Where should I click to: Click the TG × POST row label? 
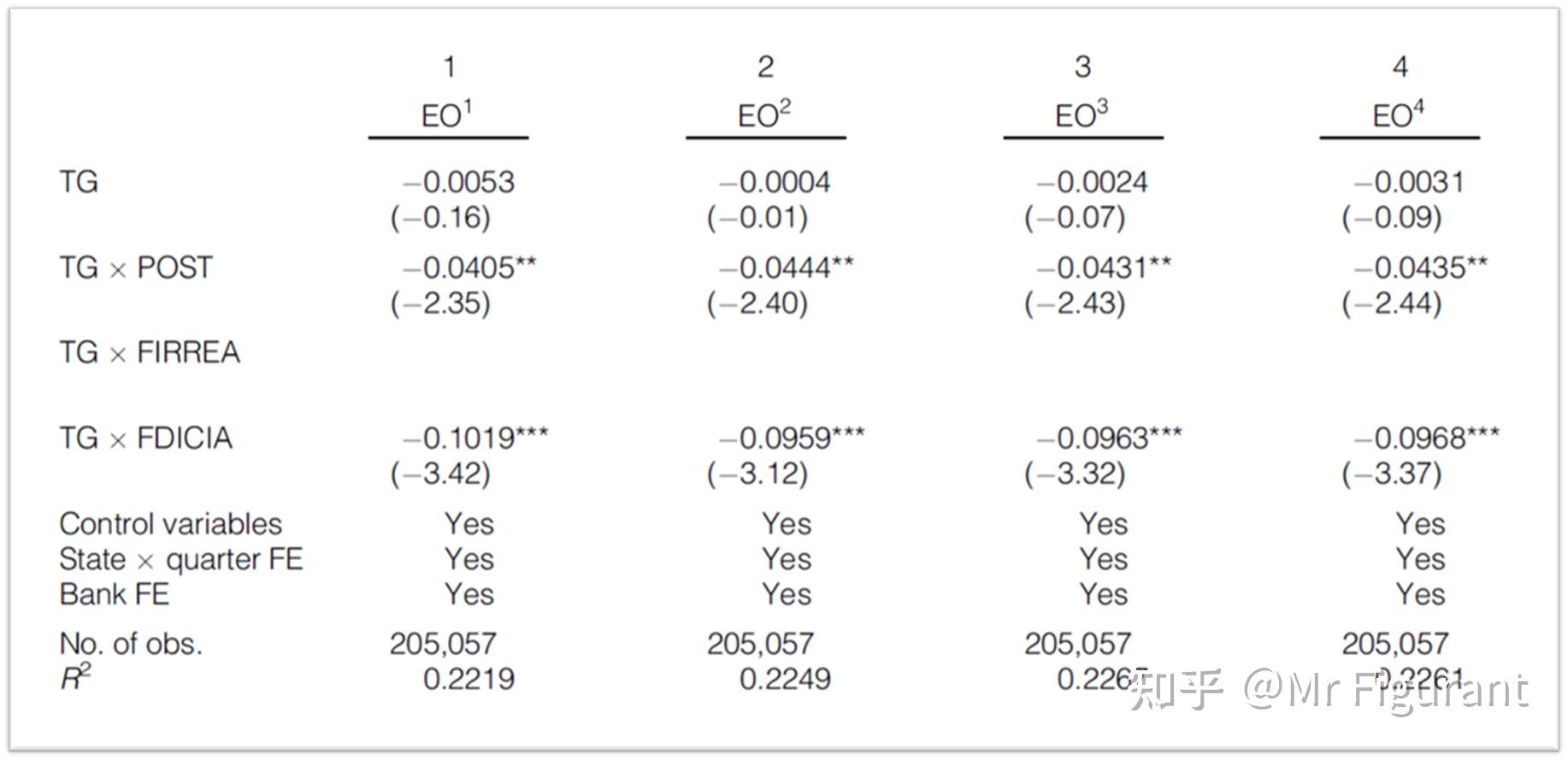(x=135, y=268)
